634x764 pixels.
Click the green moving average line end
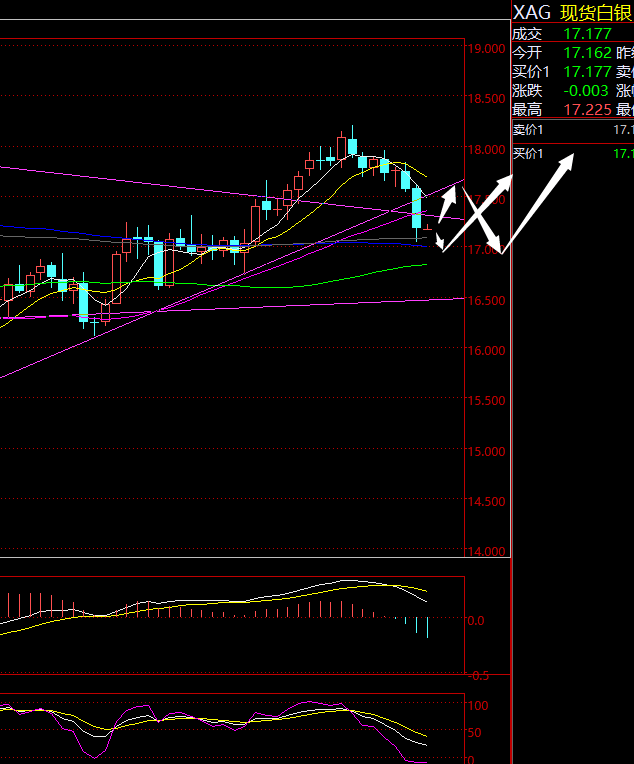click(x=425, y=265)
